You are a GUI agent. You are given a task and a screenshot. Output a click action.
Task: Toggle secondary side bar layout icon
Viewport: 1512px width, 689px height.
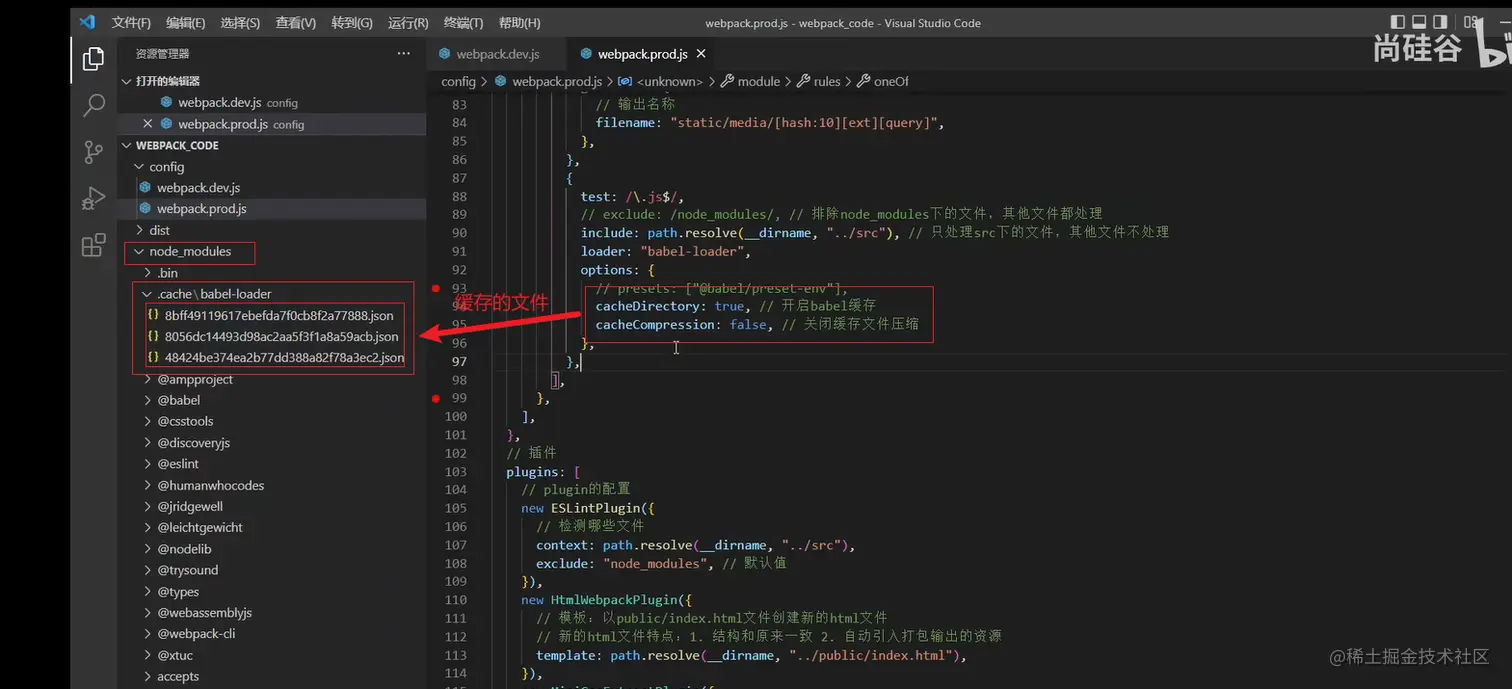[x=1441, y=22]
